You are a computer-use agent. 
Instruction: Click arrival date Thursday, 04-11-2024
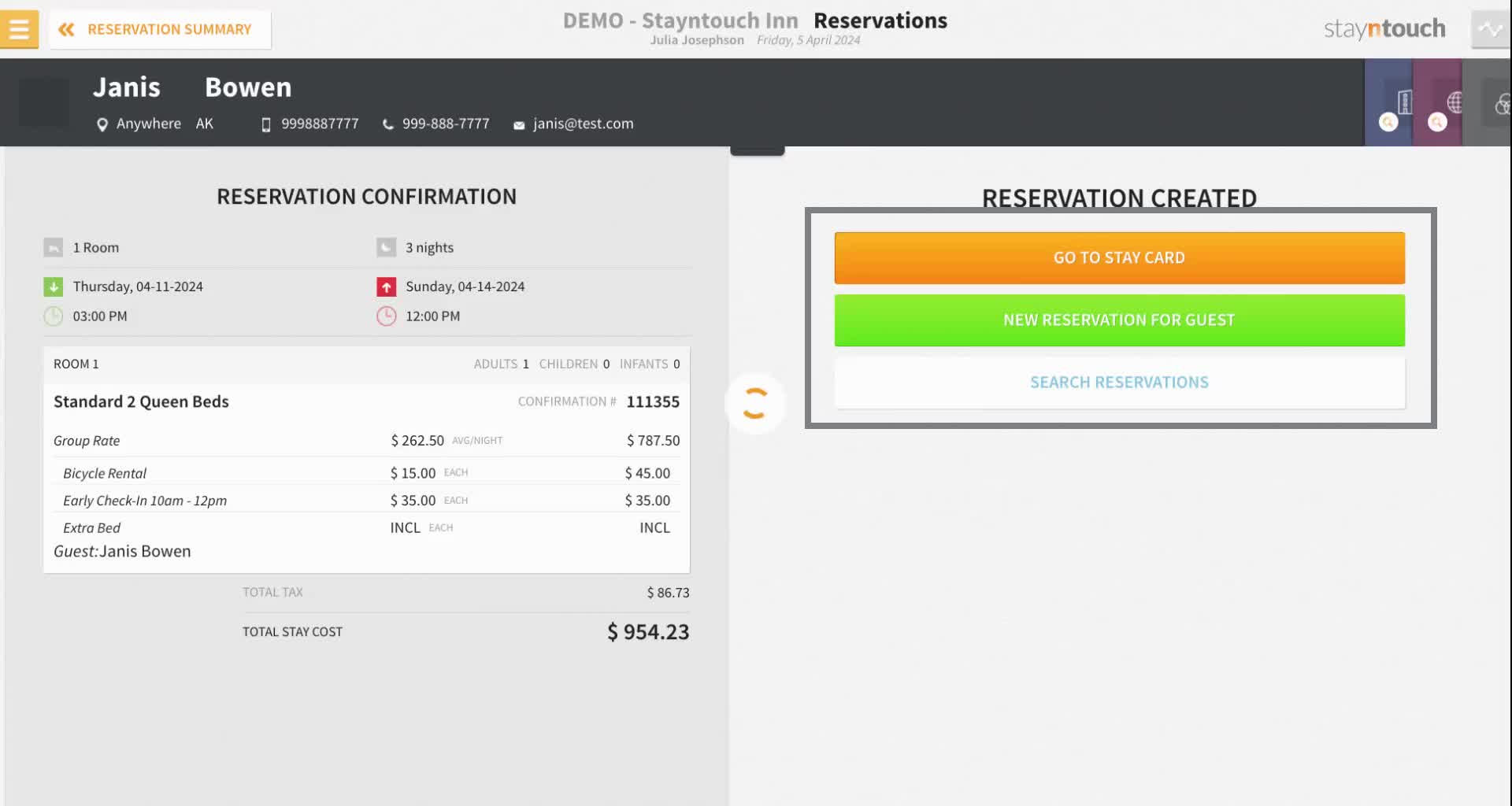point(138,287)
